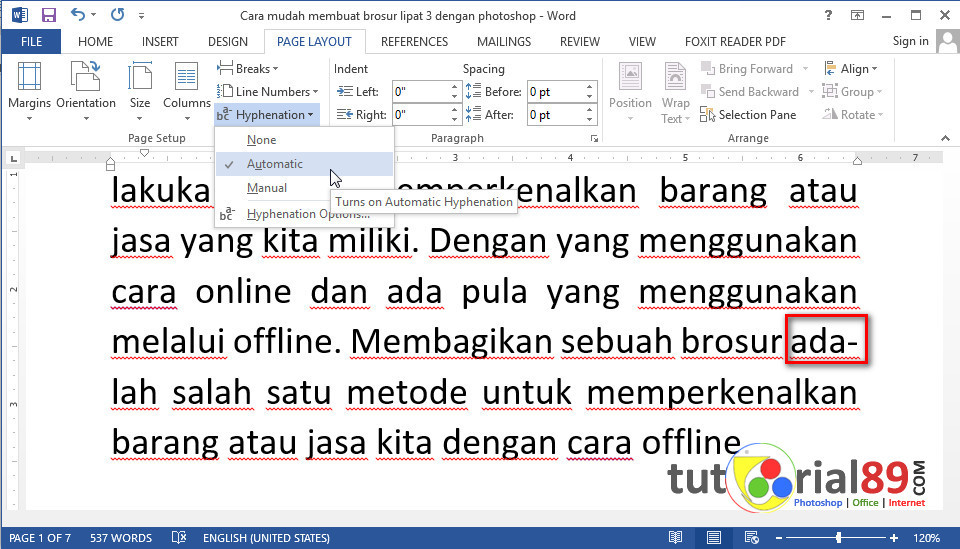Switch to Read Mode view
The width and height of the screenshot is (960, 549).
click(x=675, y=537)
